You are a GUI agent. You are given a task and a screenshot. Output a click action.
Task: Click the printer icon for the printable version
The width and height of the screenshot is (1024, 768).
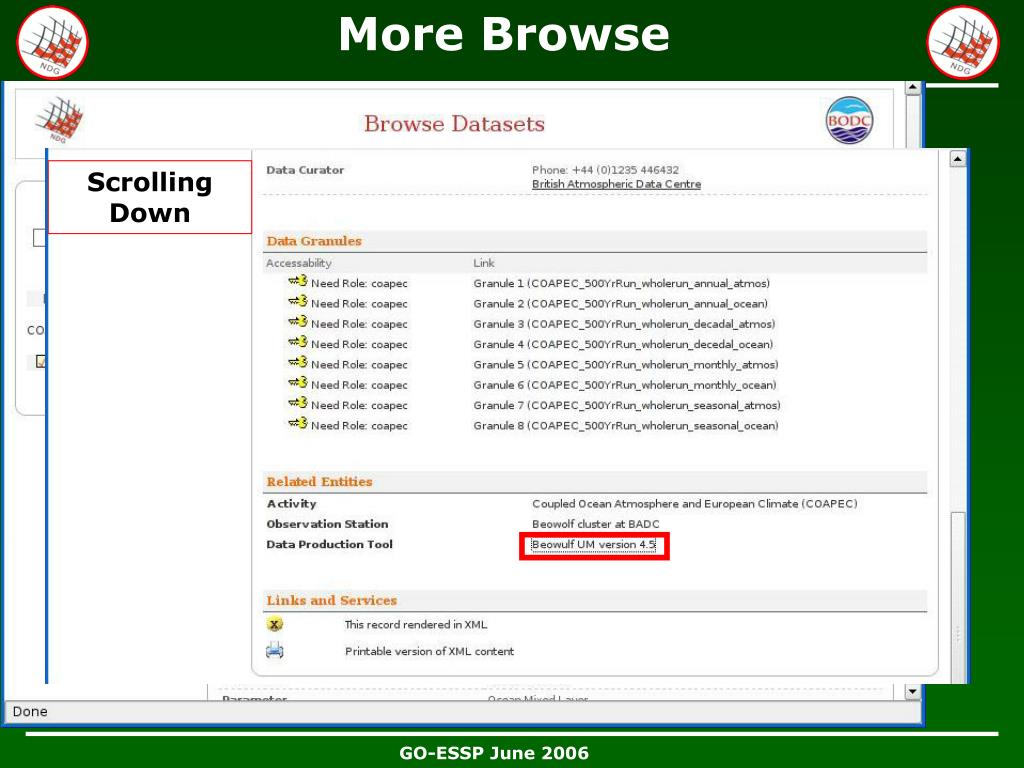[x=275, y=650]
